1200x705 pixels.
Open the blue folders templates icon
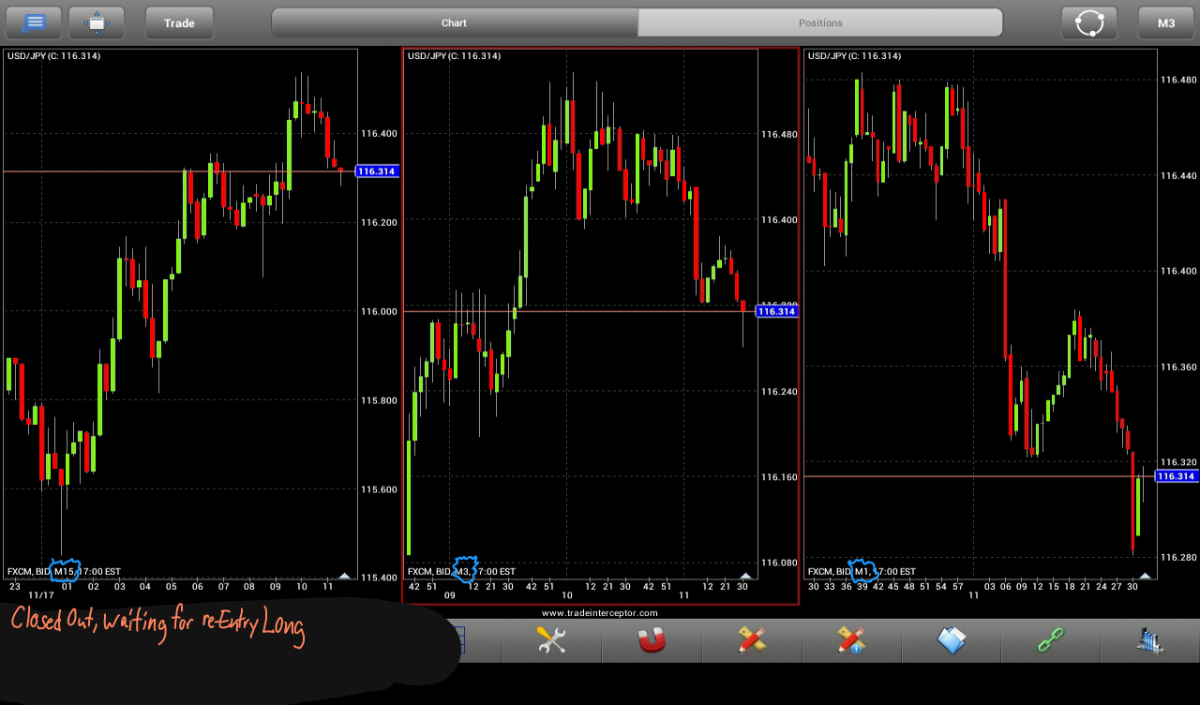point(951,640)
